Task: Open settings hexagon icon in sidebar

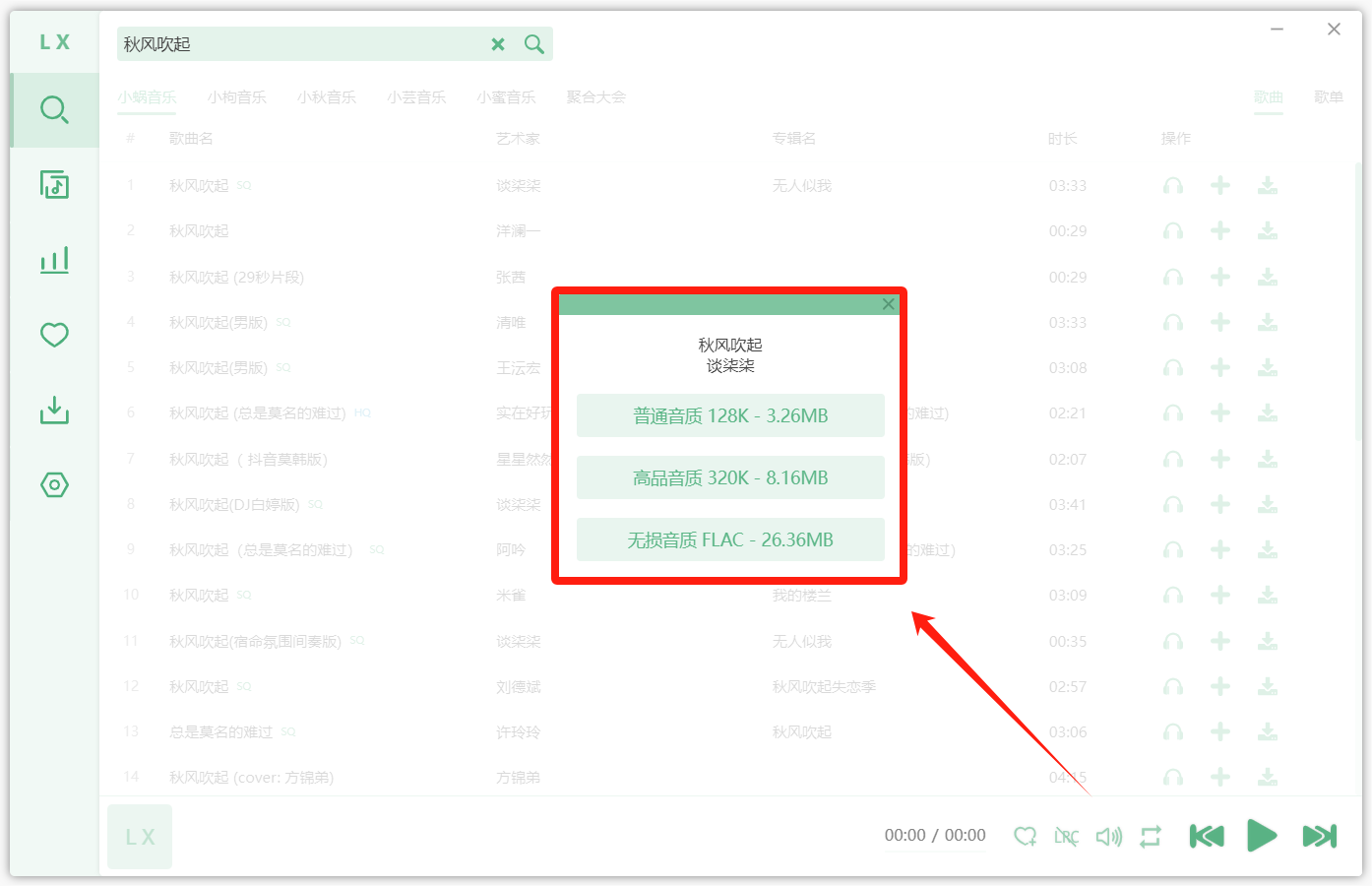Action: [54, 484]
